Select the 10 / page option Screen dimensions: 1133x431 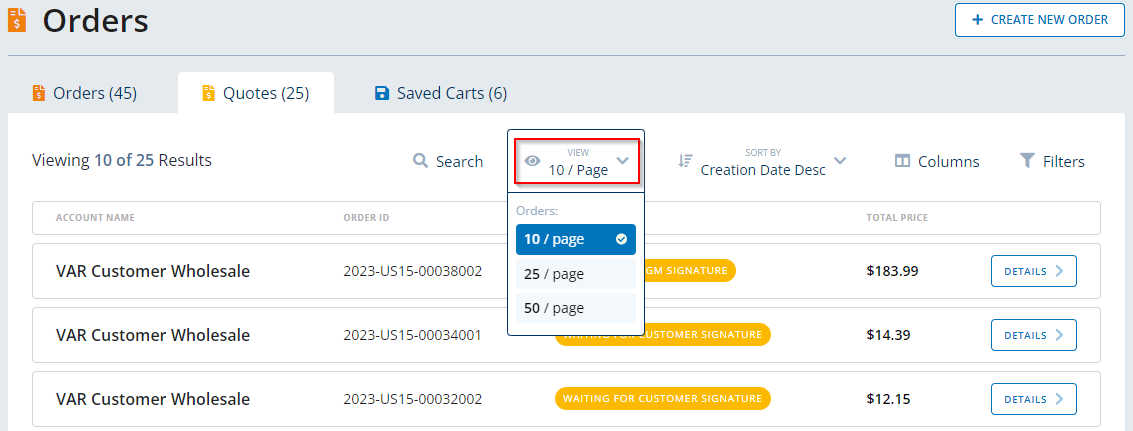pyautogui.click(x=575, y=240)
